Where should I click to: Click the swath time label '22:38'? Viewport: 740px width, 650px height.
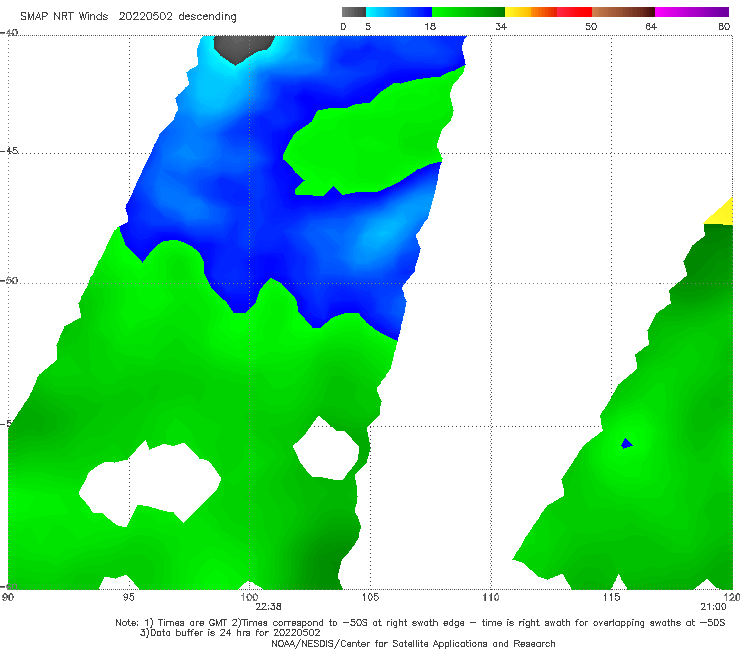[x=268, y=607]
